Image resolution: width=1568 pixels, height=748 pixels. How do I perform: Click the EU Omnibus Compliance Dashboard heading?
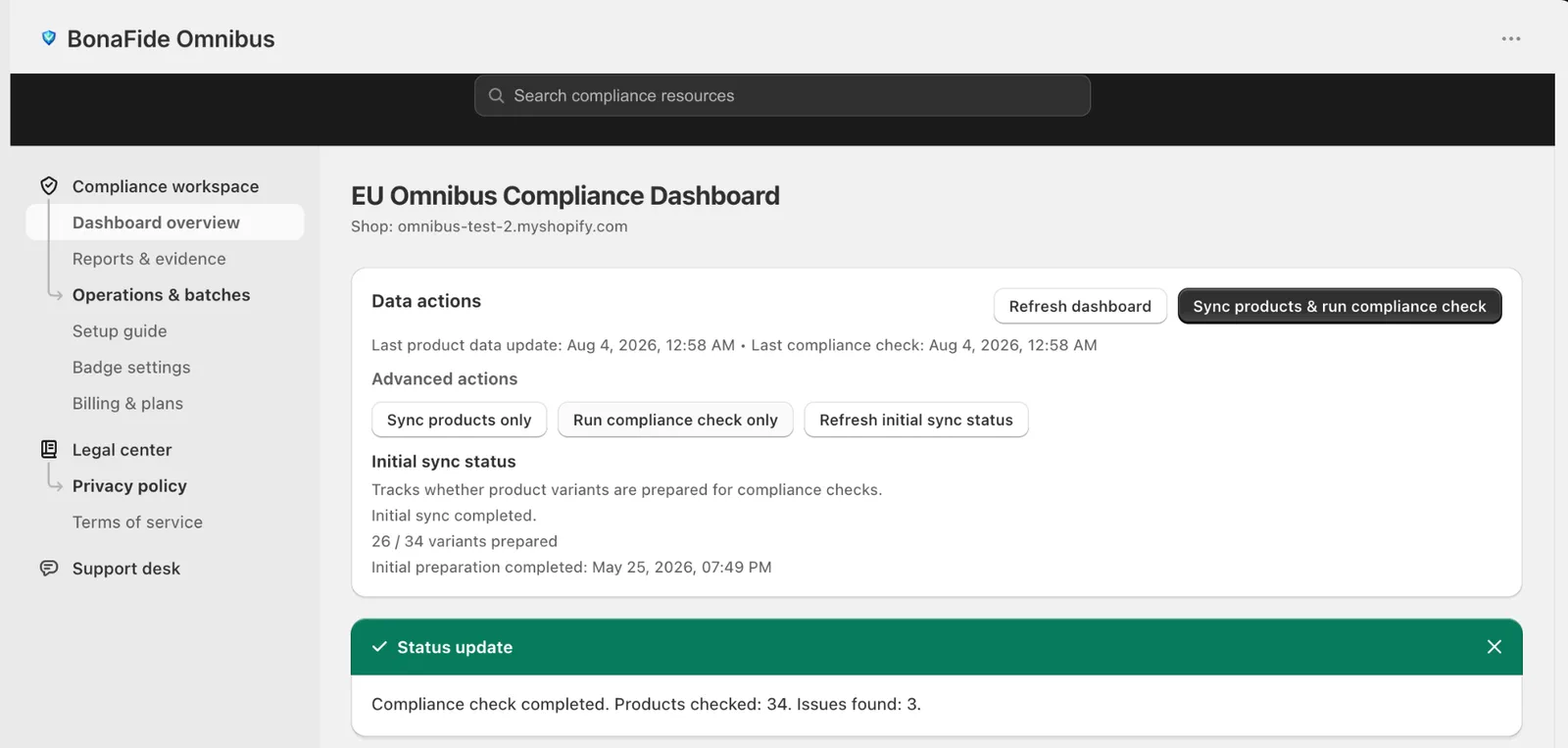(x=565, y=196)
